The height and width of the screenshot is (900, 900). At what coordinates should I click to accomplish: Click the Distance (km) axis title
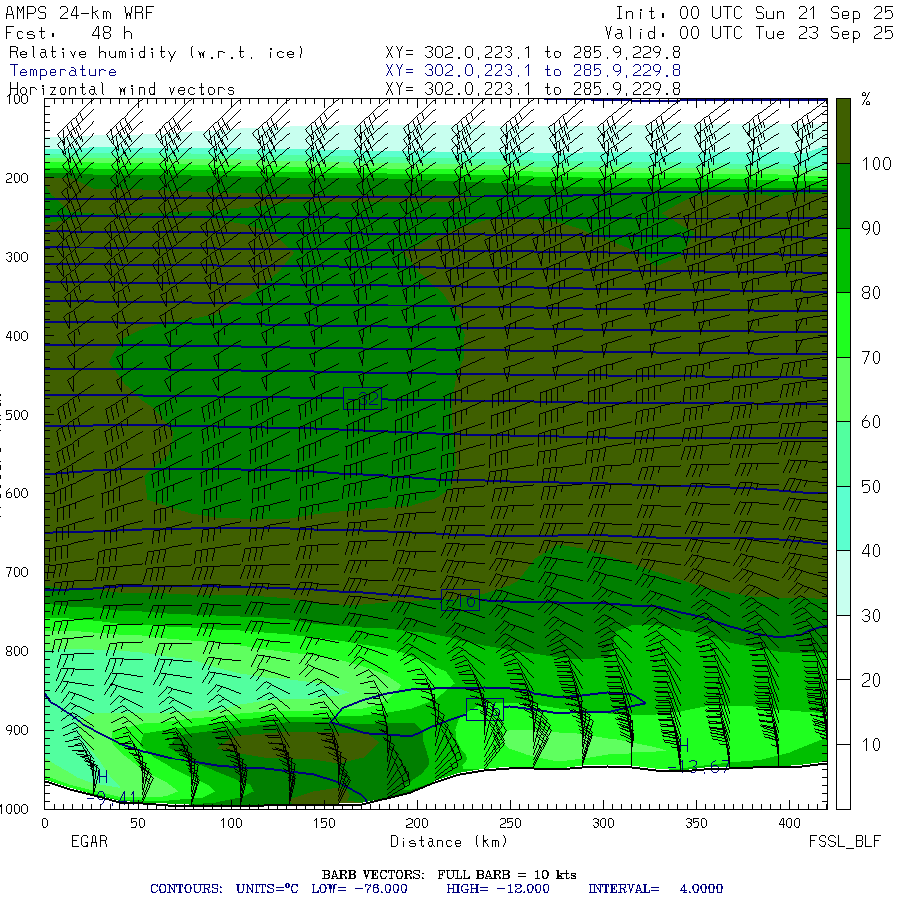[x=436, y=842]
